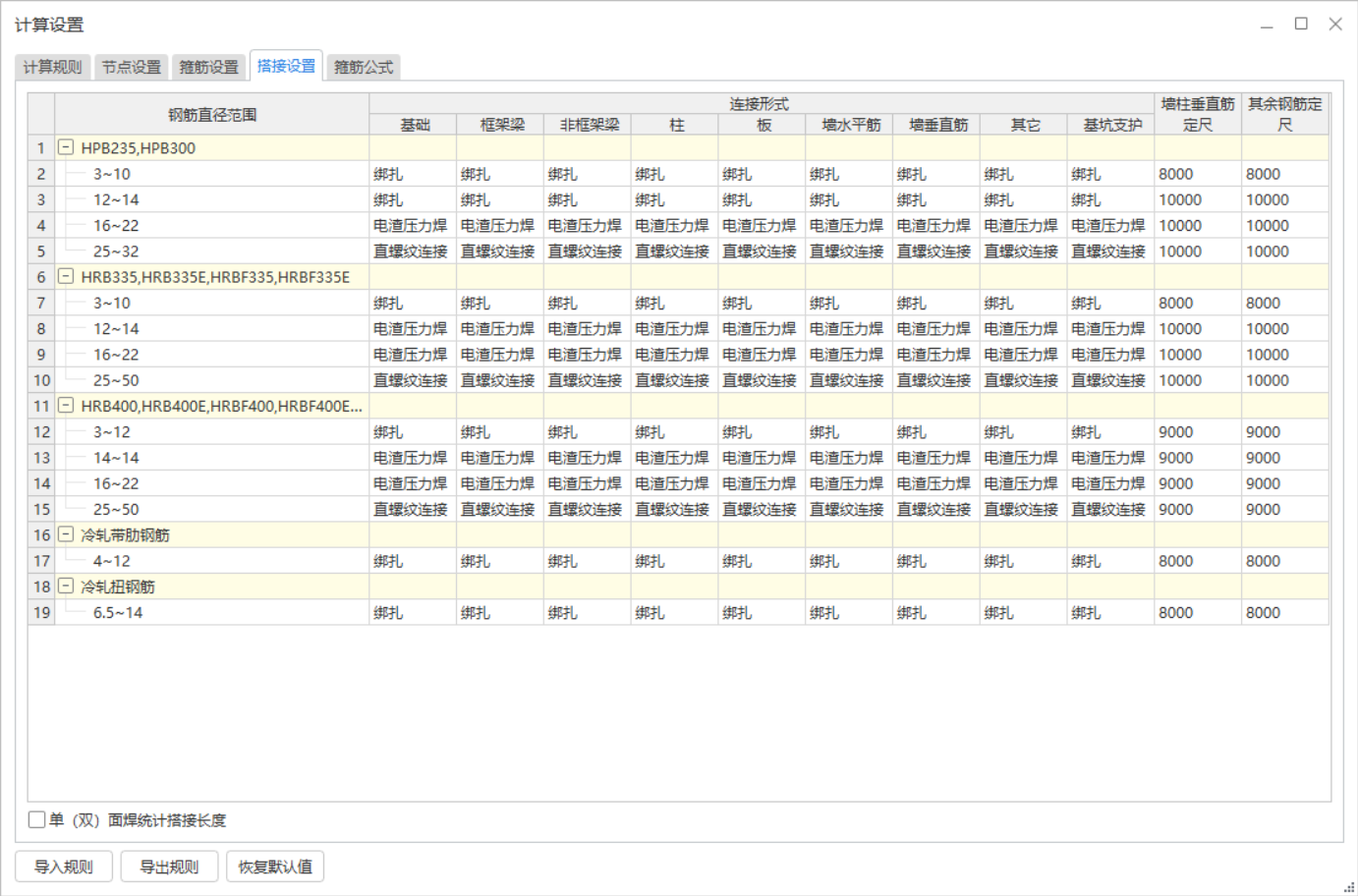
Task: Click 基坑支护 cell in row 15
Action: click(x=1111, y=509)
